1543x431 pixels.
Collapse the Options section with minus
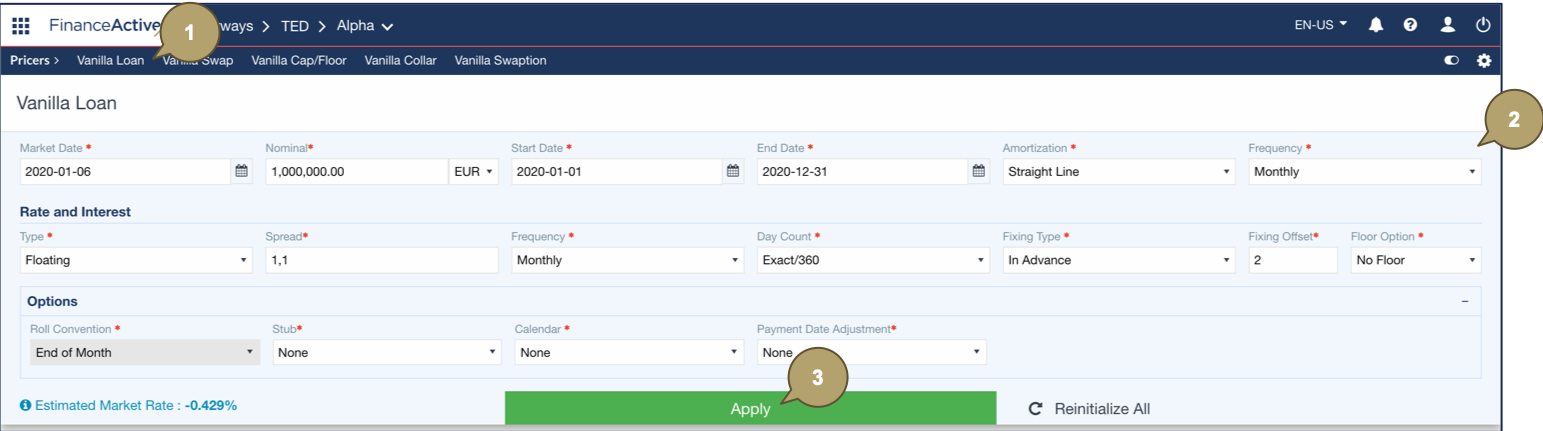1465,301
